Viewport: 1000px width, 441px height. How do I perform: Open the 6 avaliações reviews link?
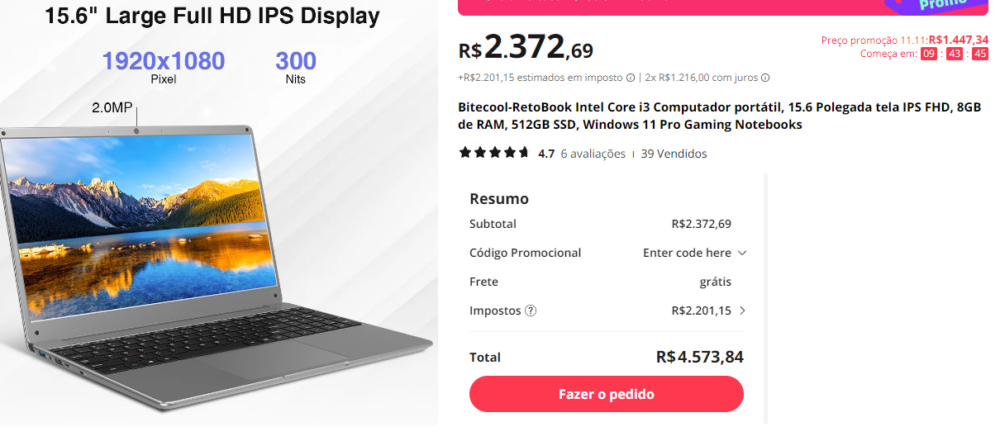[x=593, y=154]
